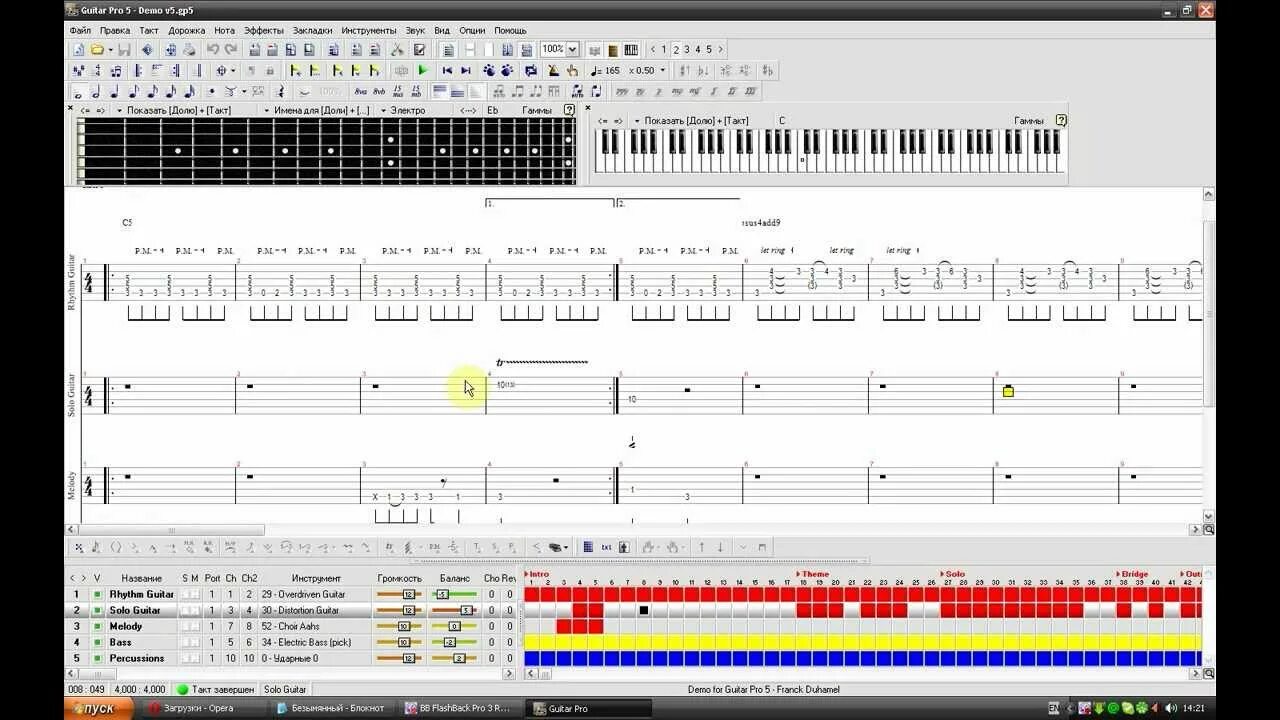Open fretboard panel help question icon
The height and width of the screenshot is (720, 1280).
[x=569, y=110]
